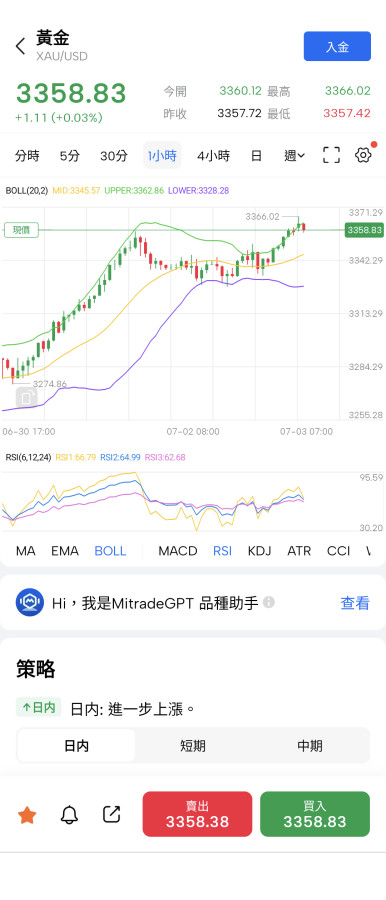Open chart settings gear icon
The width and height of the screenshot is (386, 900).
[363, 155]
